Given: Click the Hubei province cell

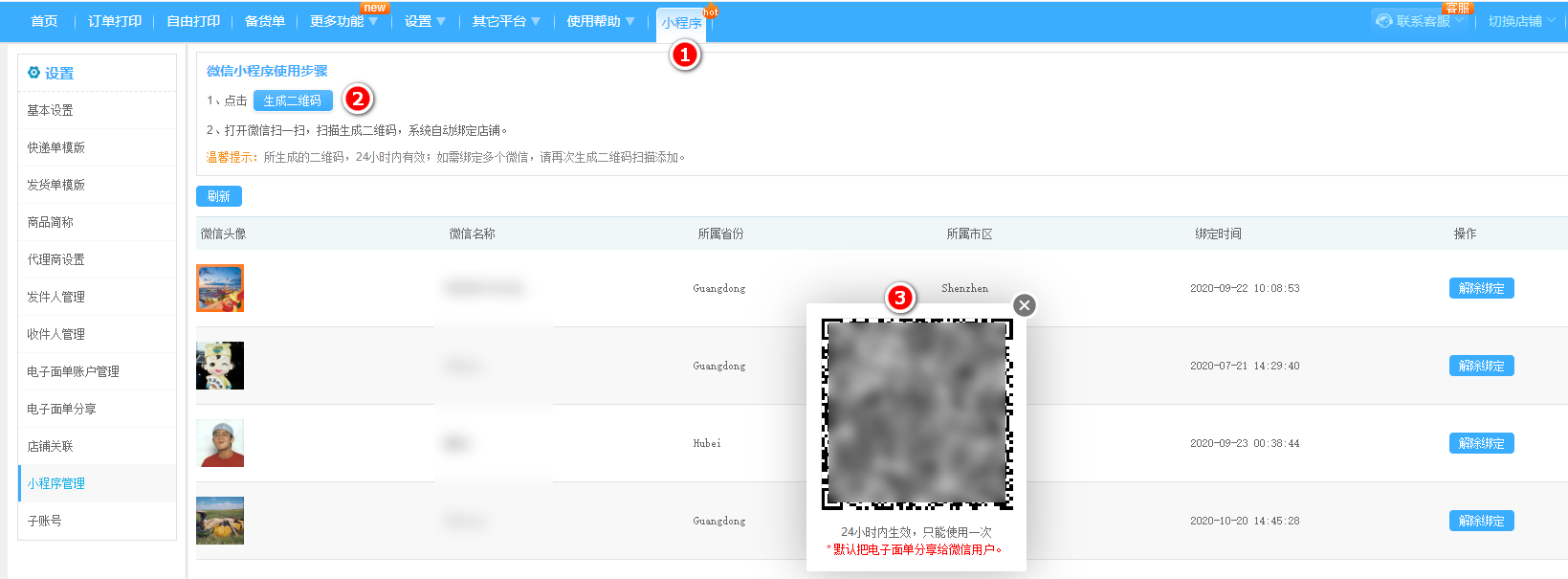Looking at the screenshot, I should pyautogui.click(x=707, y=443).
